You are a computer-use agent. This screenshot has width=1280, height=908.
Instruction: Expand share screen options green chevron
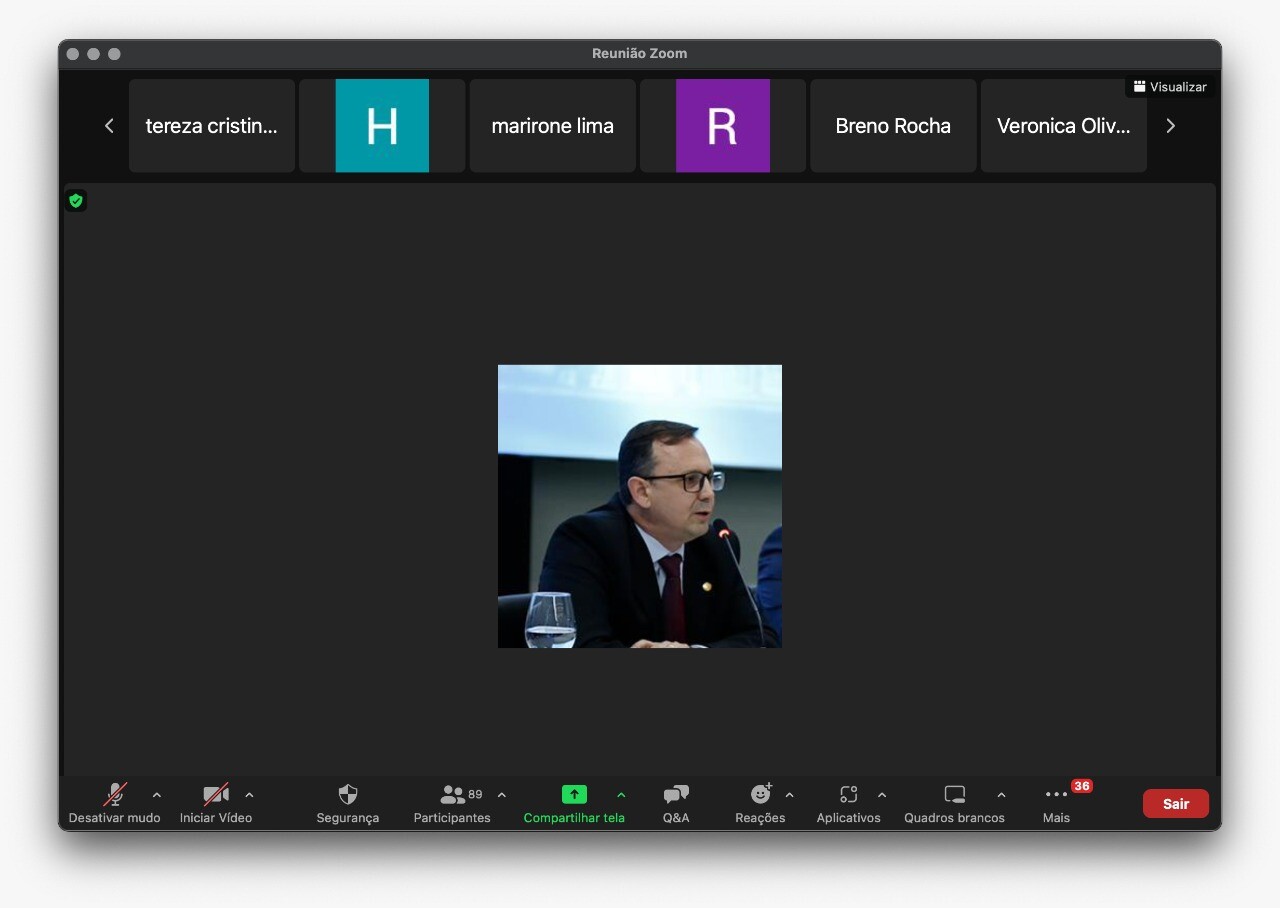pyautogui.click(x=621, y=795)
